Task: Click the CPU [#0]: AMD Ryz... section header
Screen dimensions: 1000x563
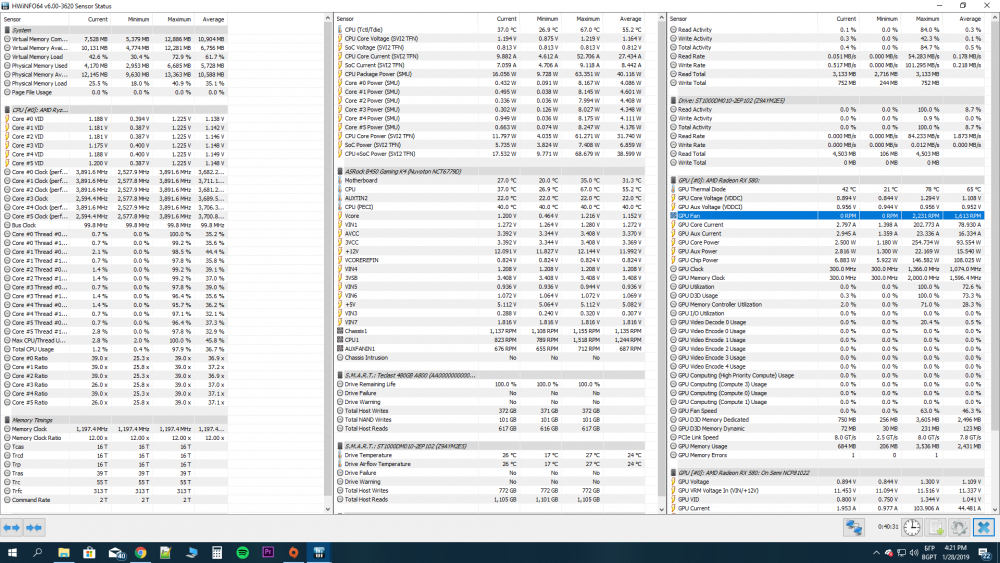Action: pos(115,110)
